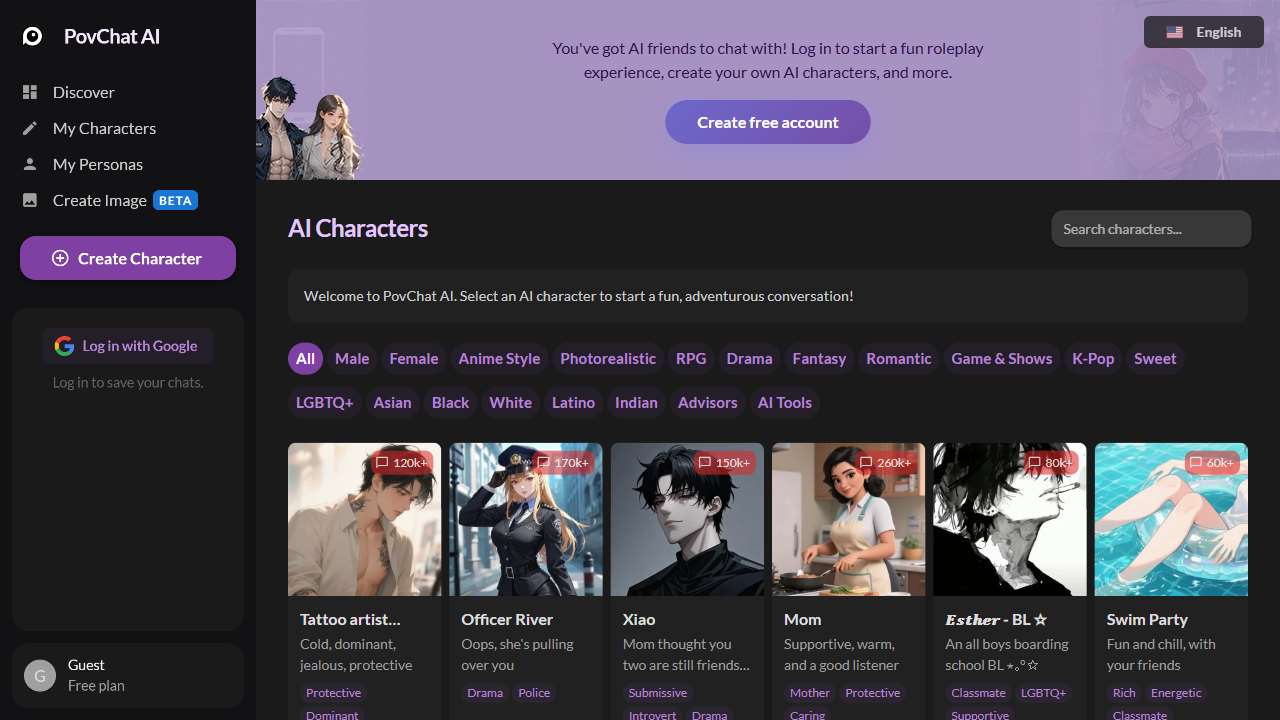Image resolution: width=1280 pixels, height=720 pixels.
Task: Click the search characters input field
Action: coord(1150,228)
